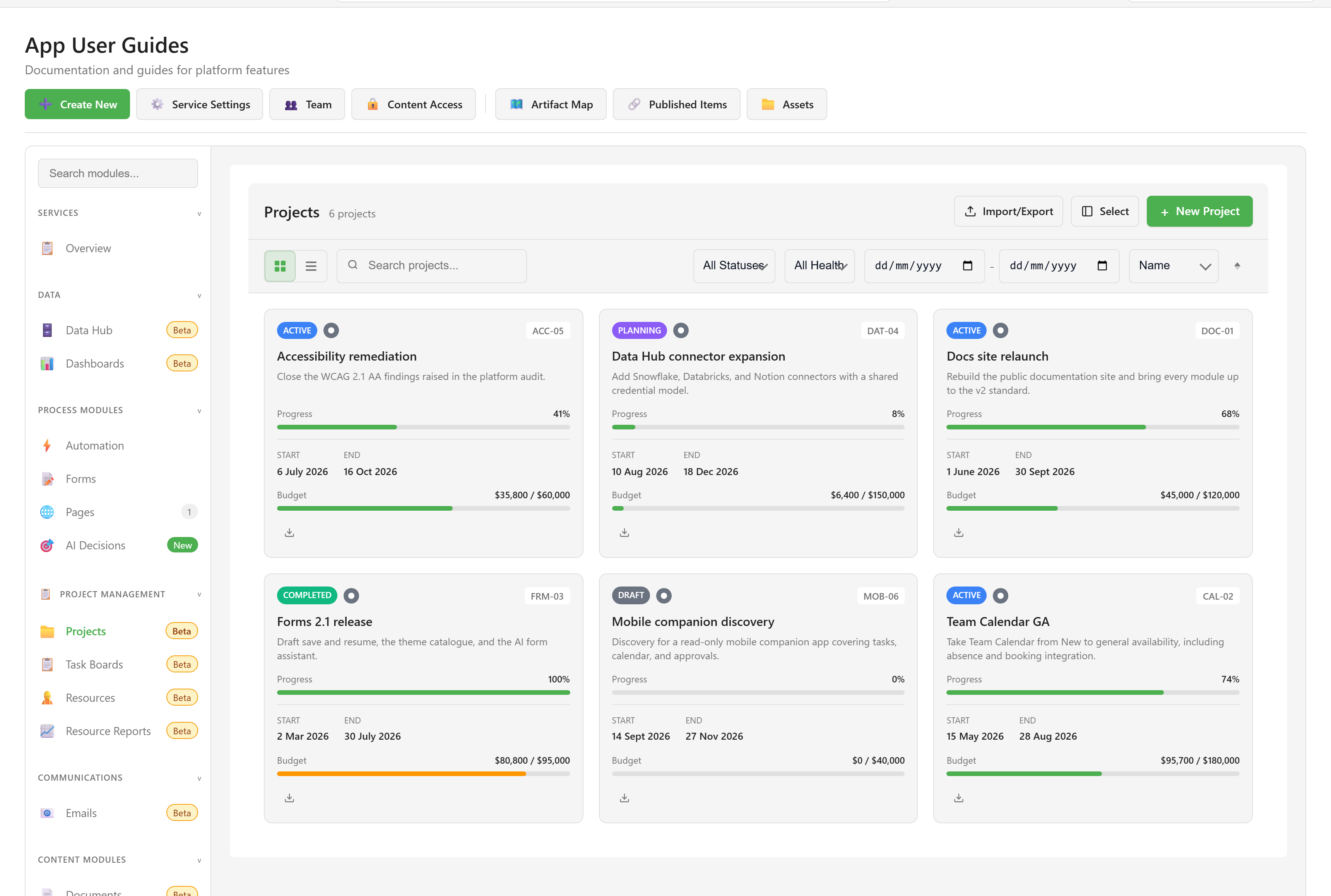Click the Create New button
Screen dimensions: 1331x896
click(77, 104)
